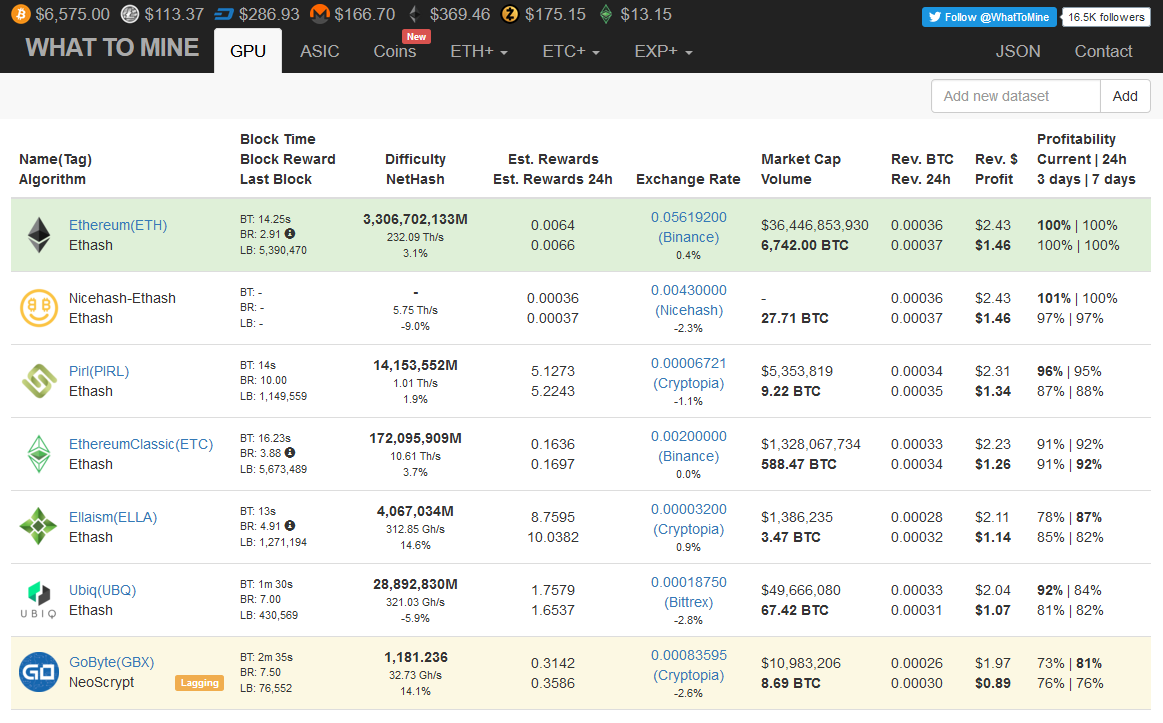Click info icon beside Ellaism BR 4.91

pos(290,525)
